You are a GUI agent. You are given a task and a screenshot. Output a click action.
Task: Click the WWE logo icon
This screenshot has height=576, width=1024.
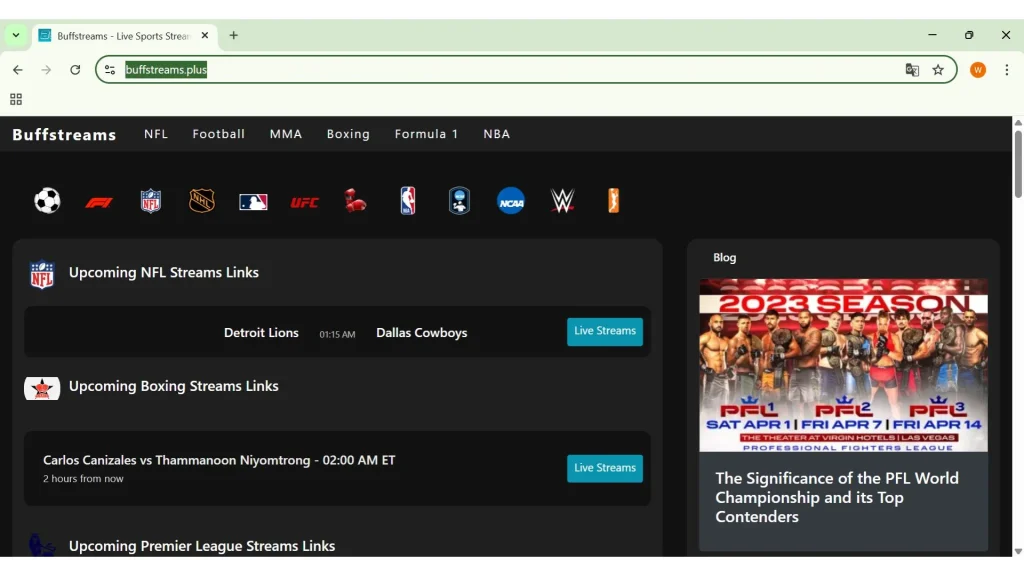562,201
